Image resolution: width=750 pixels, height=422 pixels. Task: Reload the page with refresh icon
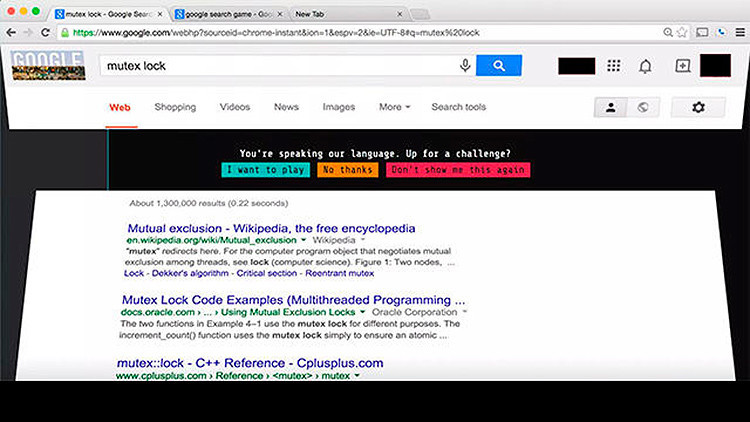(45, 33)
